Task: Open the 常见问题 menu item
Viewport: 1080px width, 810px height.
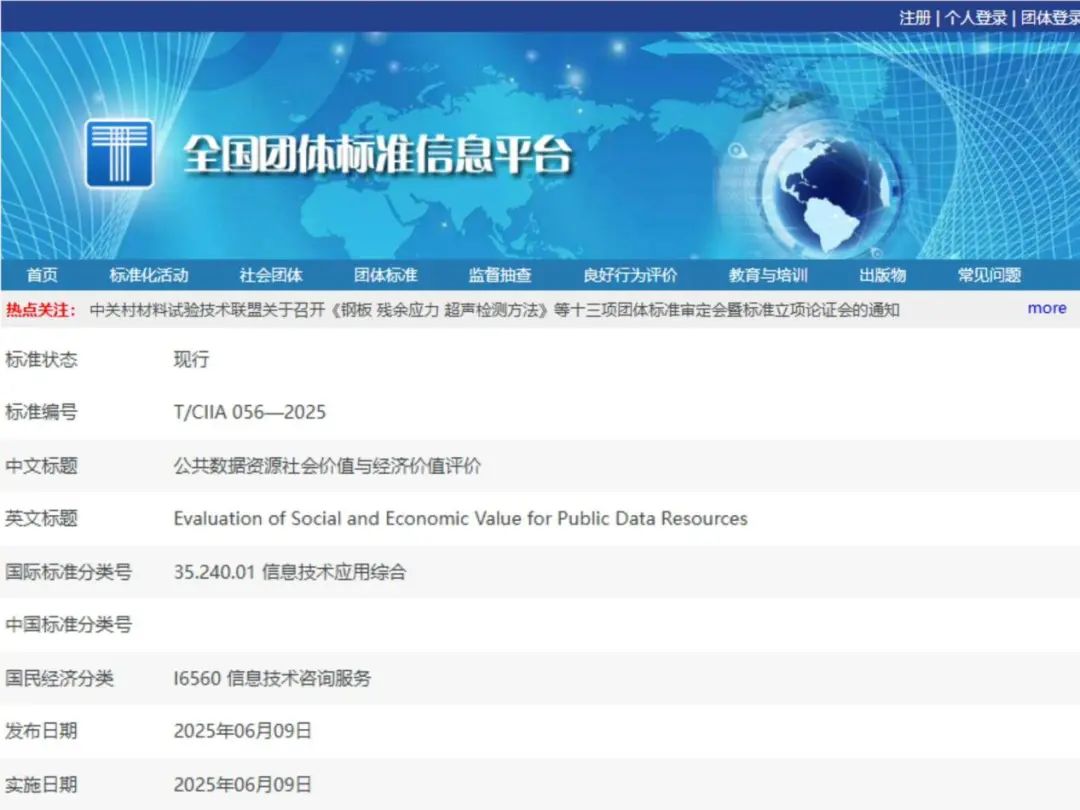Action: click(x=989, y=275)
